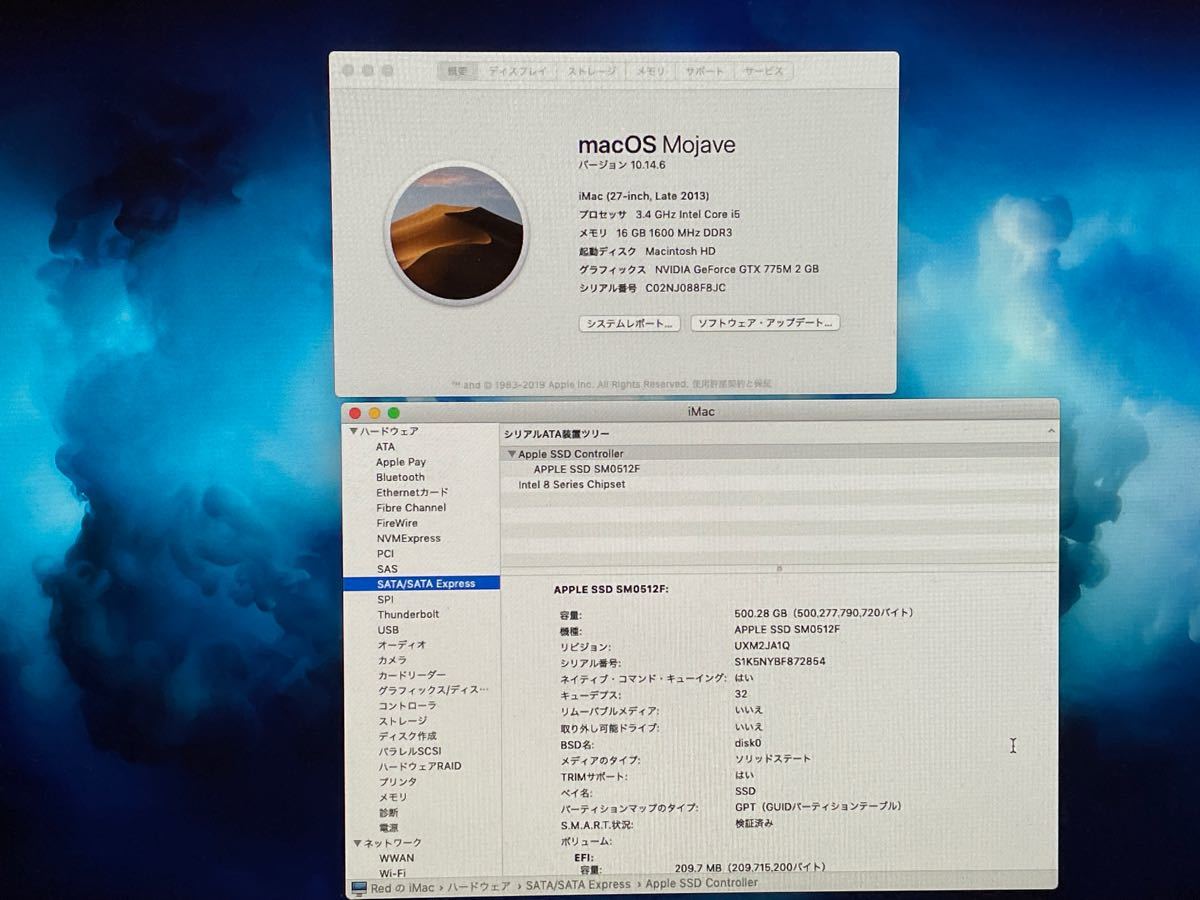This screenshot has width=1200, height=900.
Task: Close the iMac System Information window
Action: [355, 412]
